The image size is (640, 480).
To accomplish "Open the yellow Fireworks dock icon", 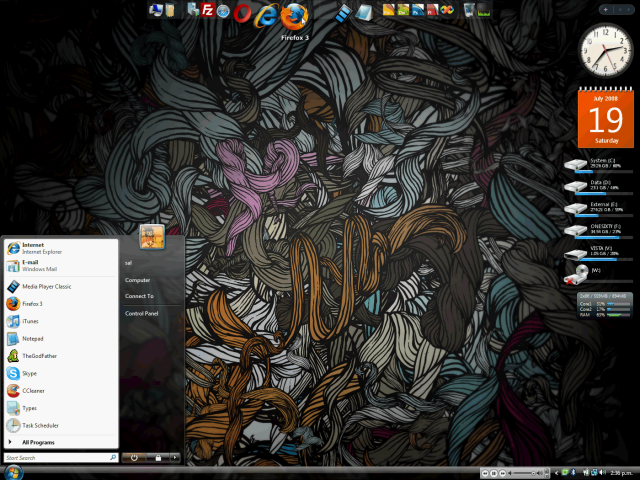I will coord(388,9).
